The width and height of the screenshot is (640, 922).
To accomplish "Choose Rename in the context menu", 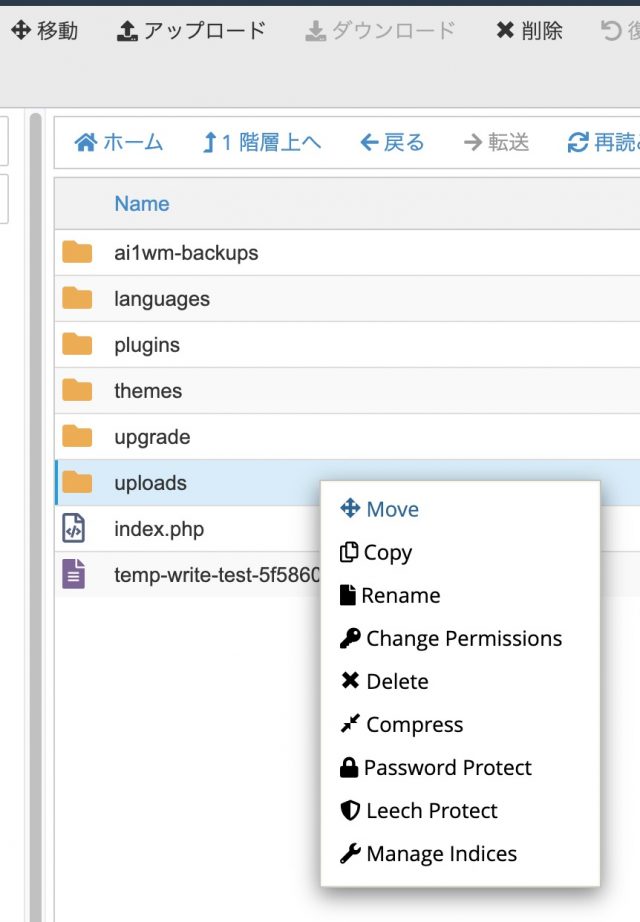I will (x=390, y=595).
